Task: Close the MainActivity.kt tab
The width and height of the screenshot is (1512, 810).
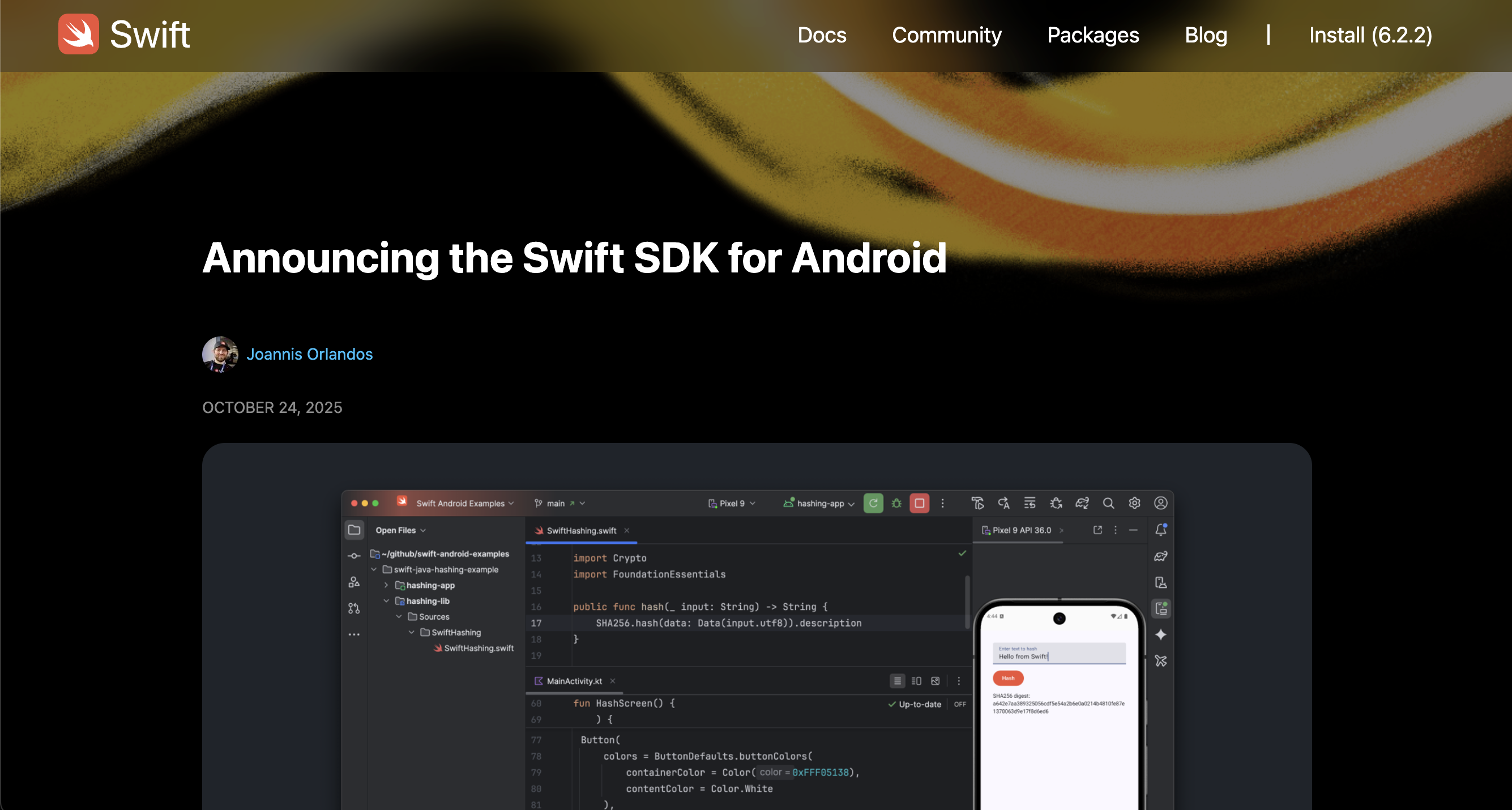Action: point(612,681)
